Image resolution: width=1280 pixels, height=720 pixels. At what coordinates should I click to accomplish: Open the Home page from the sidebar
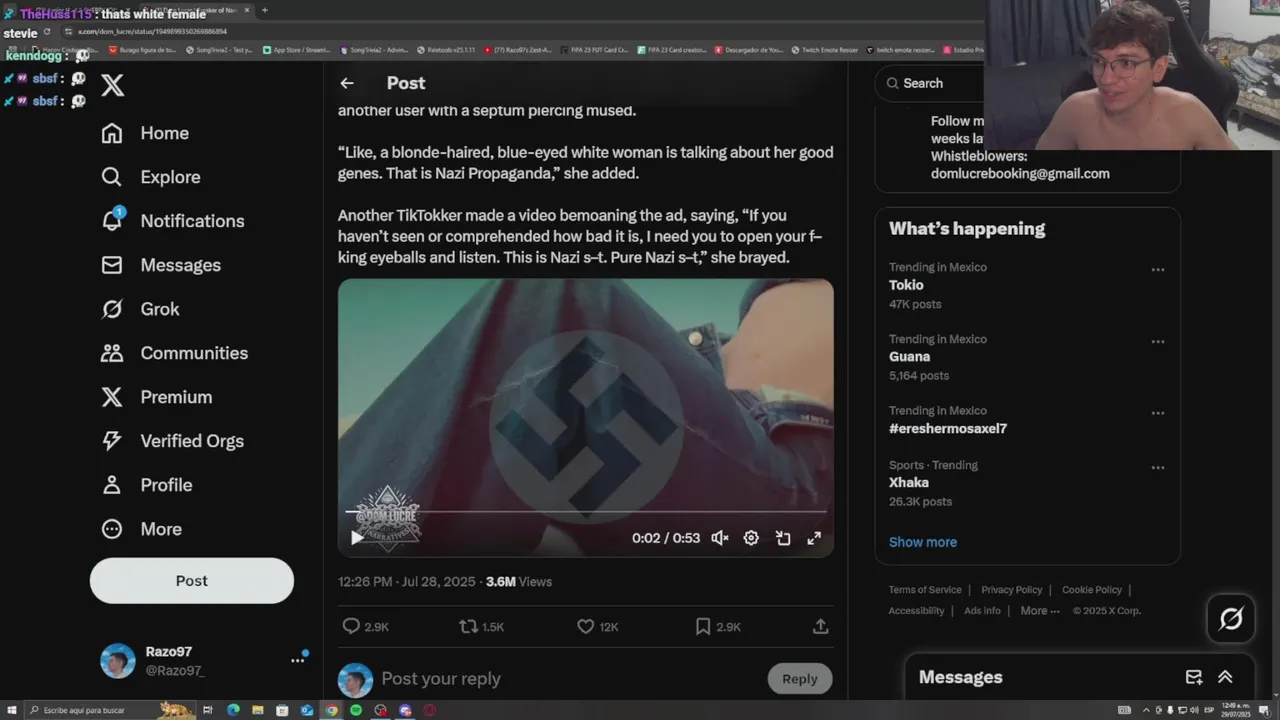point(145,133)
